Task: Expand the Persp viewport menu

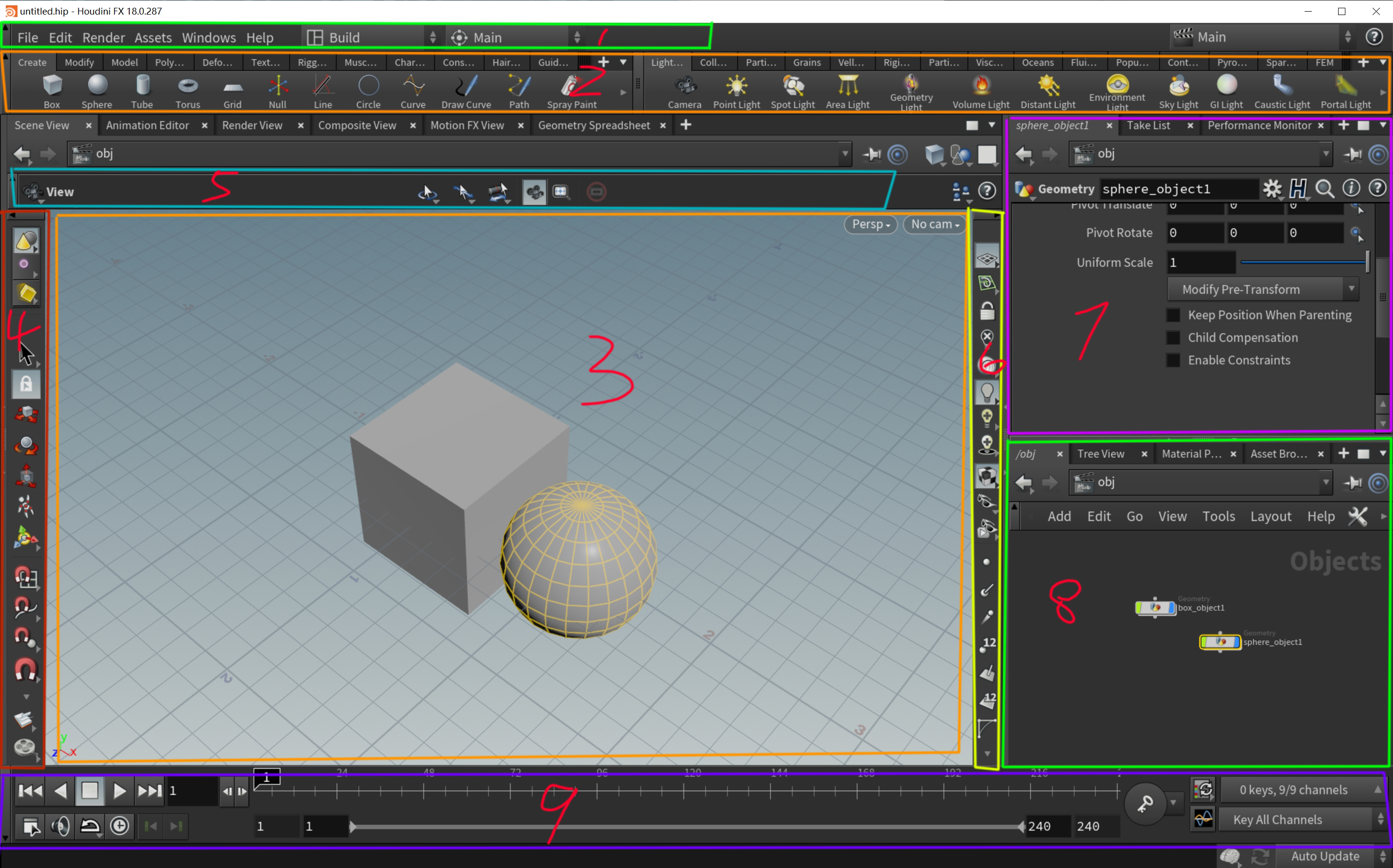Action: [870, 224]
